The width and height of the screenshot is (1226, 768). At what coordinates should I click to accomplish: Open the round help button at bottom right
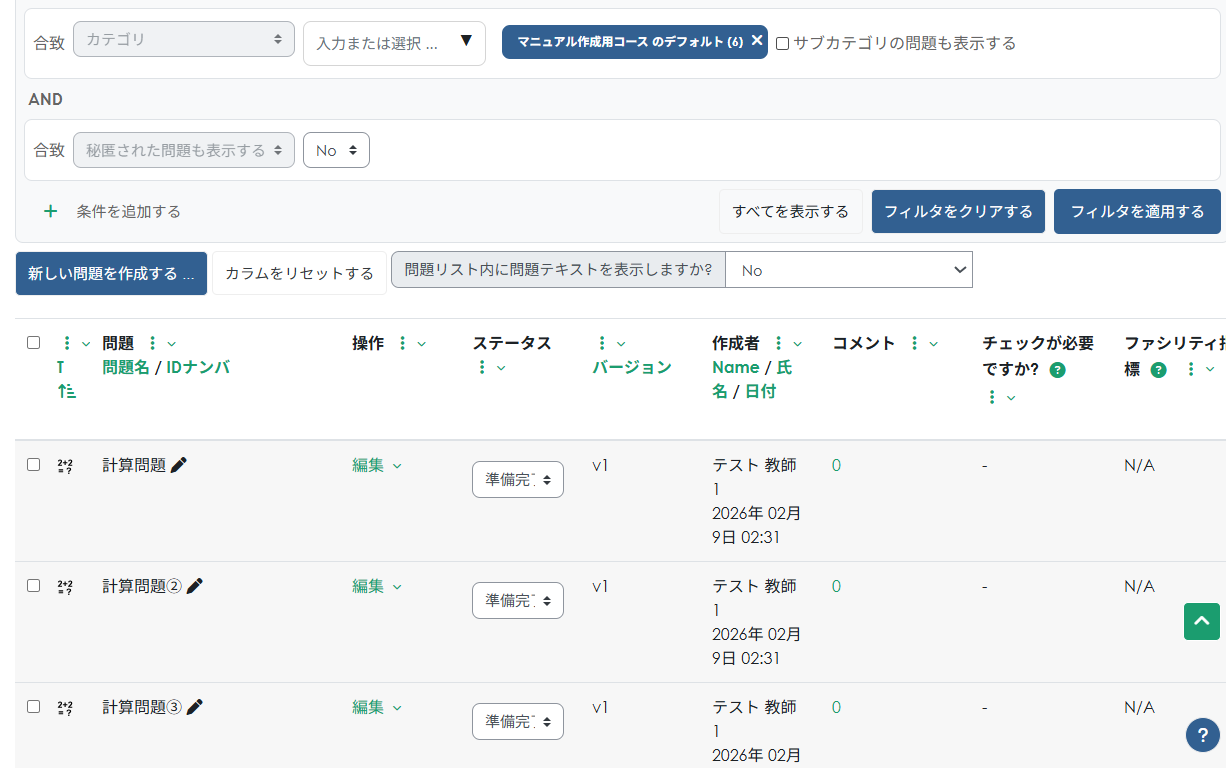[1202, 735]
